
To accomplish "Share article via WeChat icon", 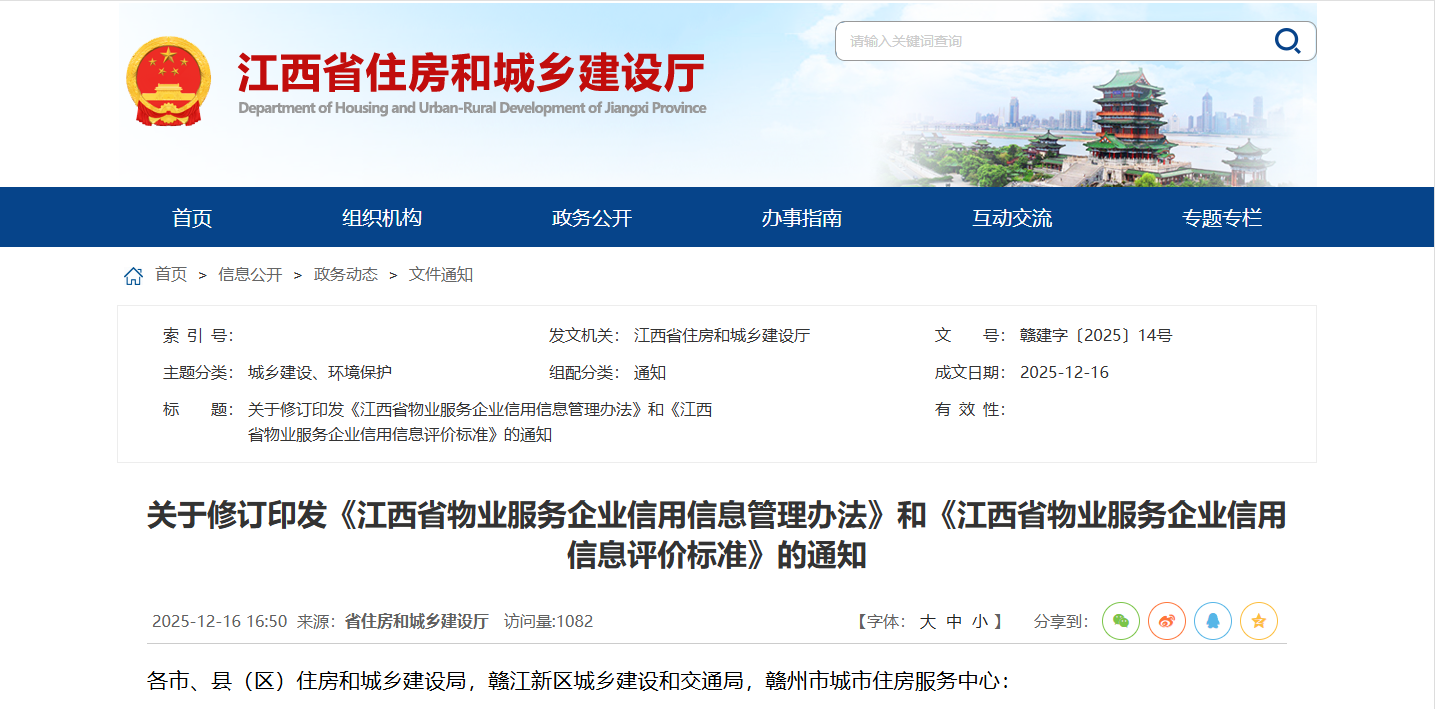I will coord(1121,621).
